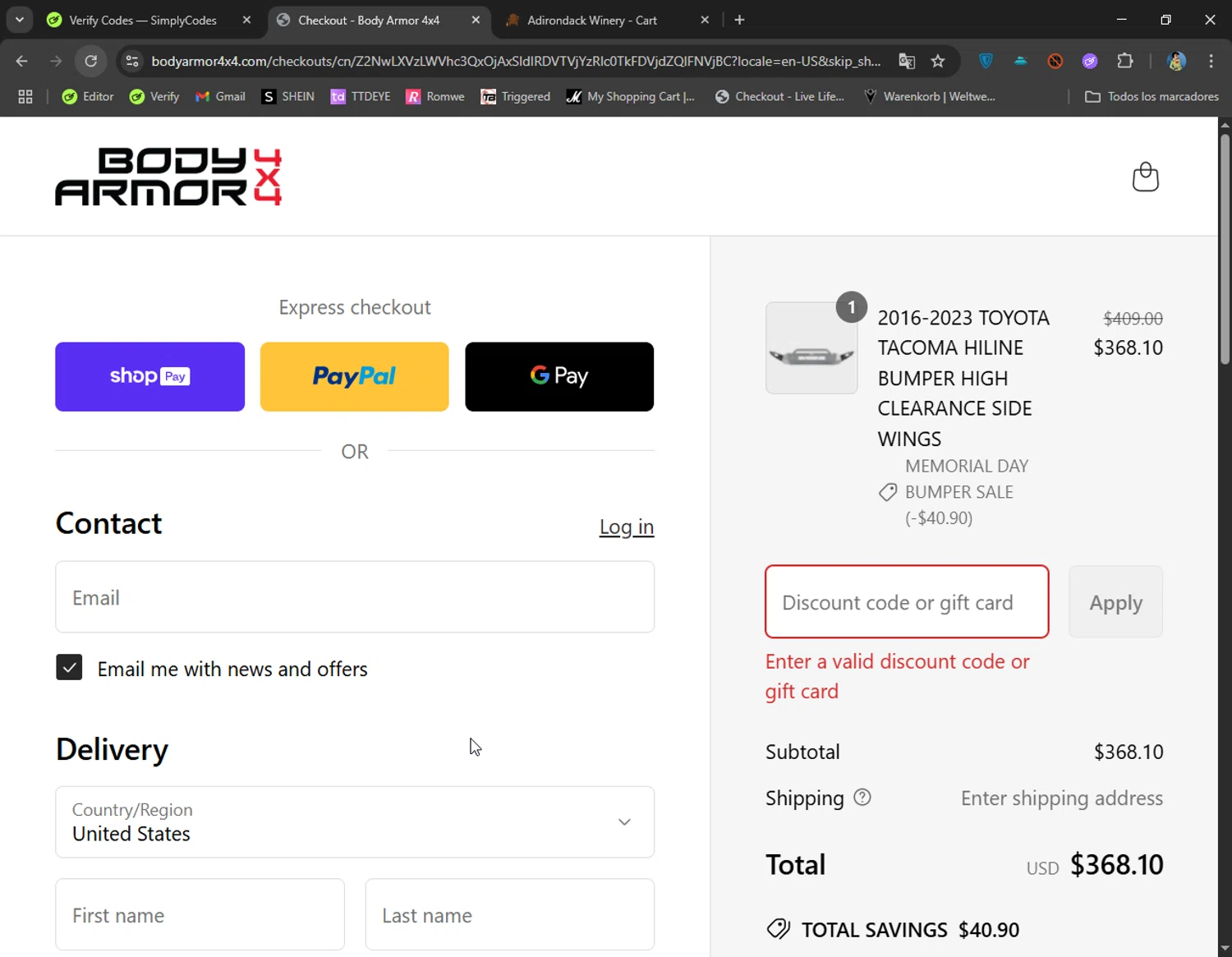This screenshot has width=1232, height=957.
Task: Open the Extensions puzzle icon
Action: pyautogui.click(x=1125, y=61)
